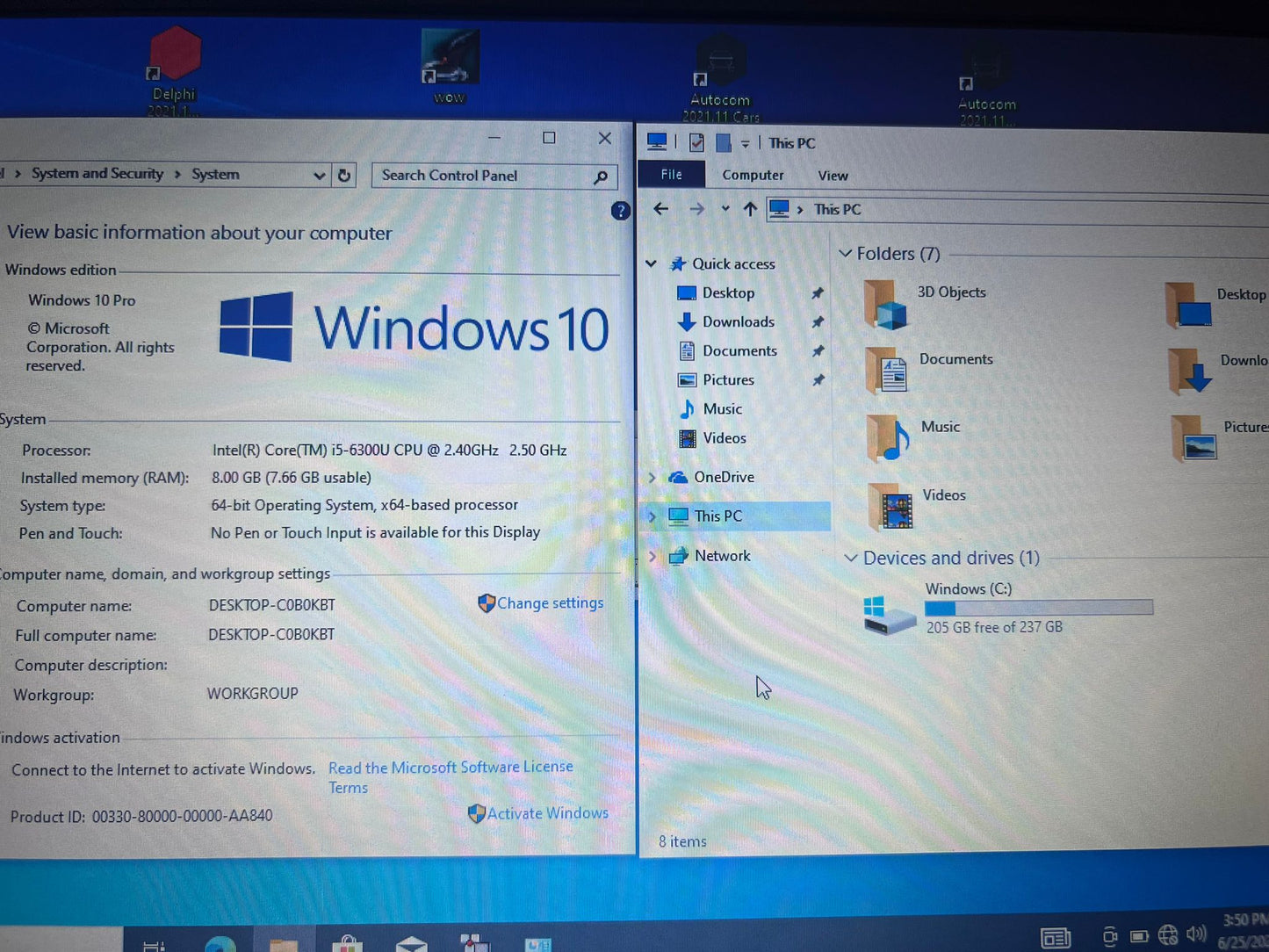Open the Videos folder in Folders group
Image resolution: width=1269 pixels, height=952 pixels.
click(x=916, y=507)
